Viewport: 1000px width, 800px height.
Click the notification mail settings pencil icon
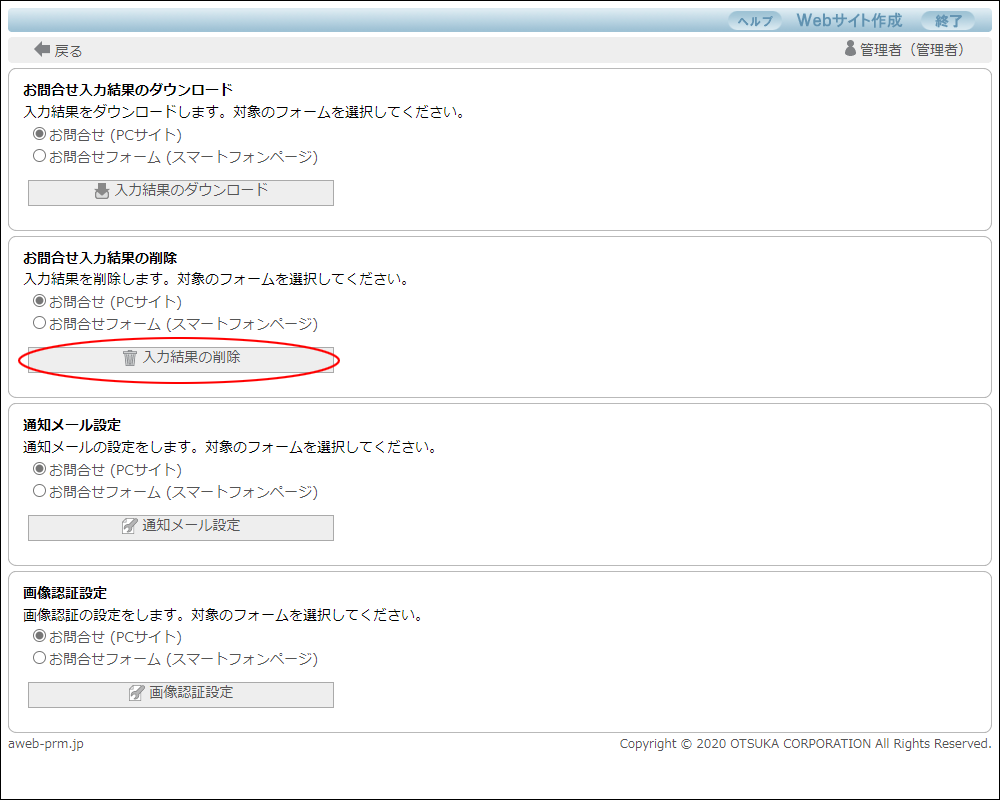point(130,526)
